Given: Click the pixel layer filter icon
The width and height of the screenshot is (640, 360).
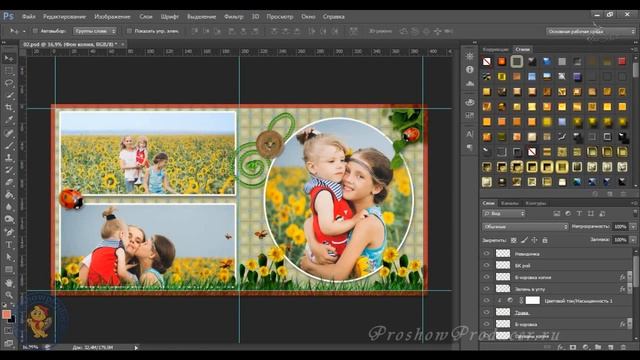Looking at the screenshot, I should pyautogui.click(x=557, y=213).
